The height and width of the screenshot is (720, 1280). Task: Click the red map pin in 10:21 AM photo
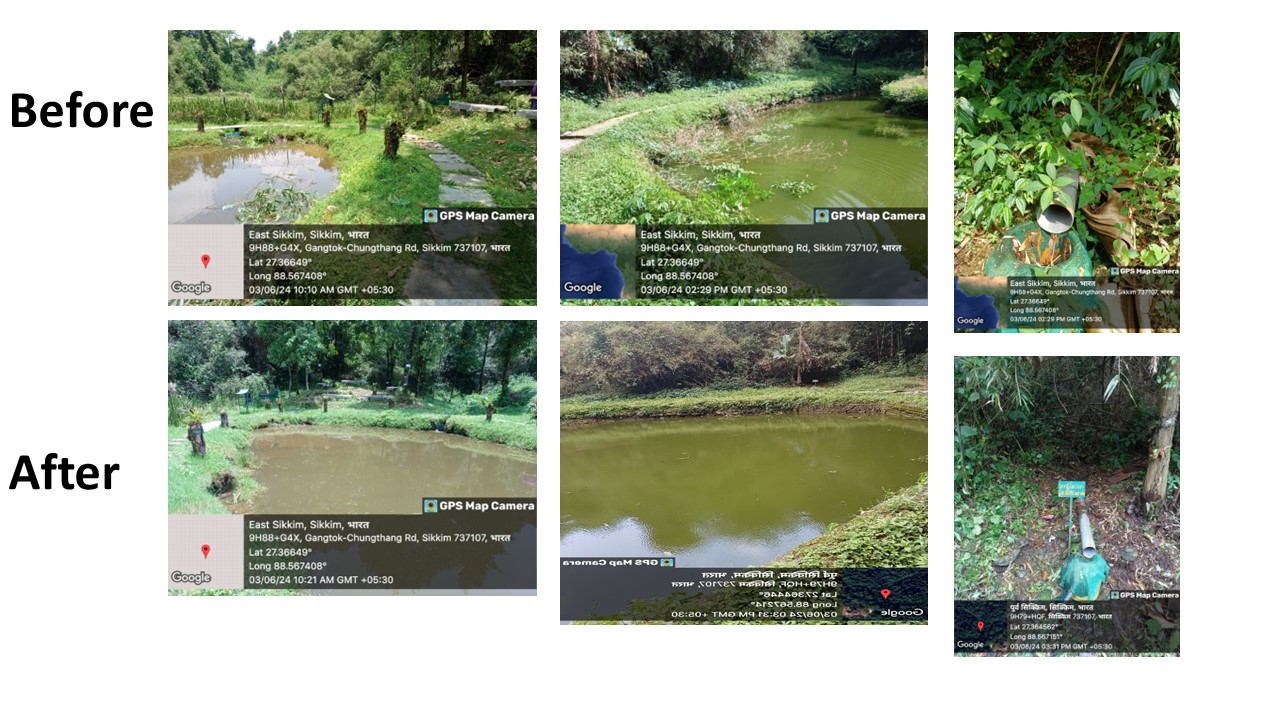tap(205, 551)
